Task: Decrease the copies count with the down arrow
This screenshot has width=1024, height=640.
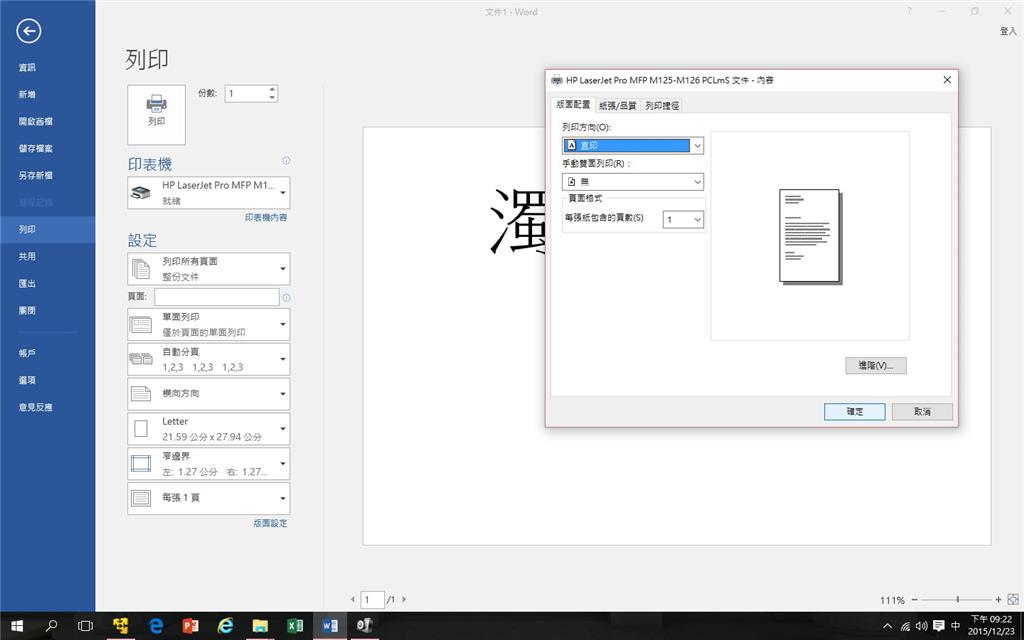Action: pyautogui.click(x=272, y=98)
